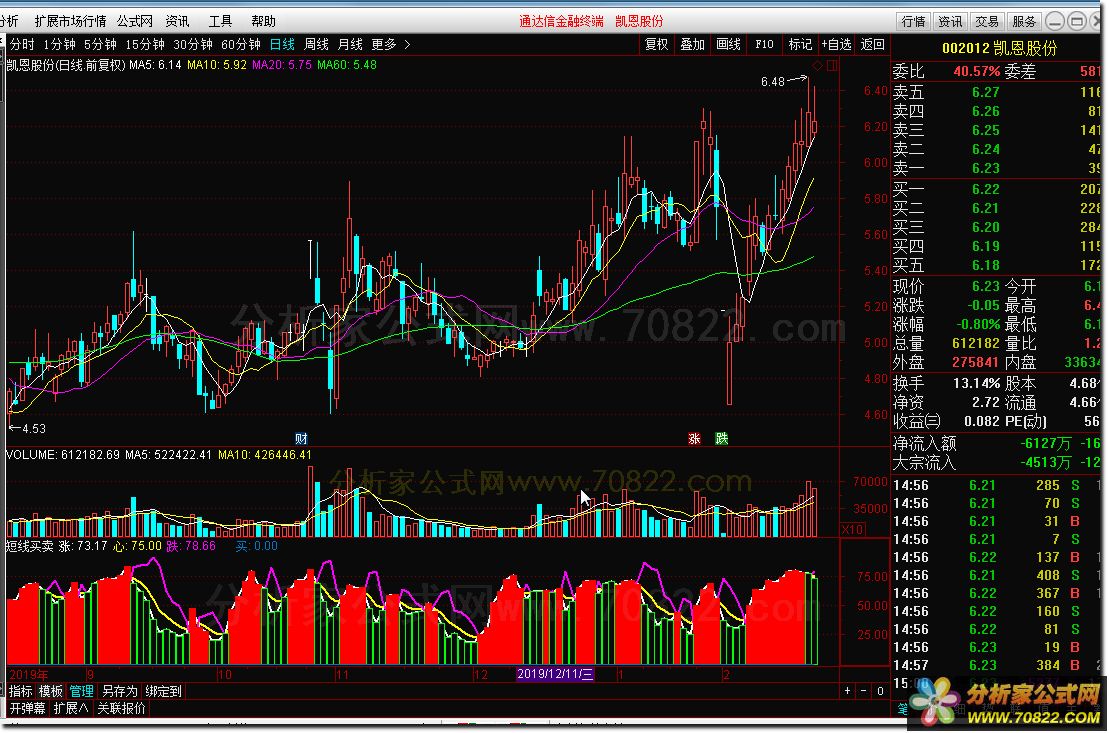Click the minus zoom button under the chart
The width and height of the screenshot is (1109, 733).
864,691
